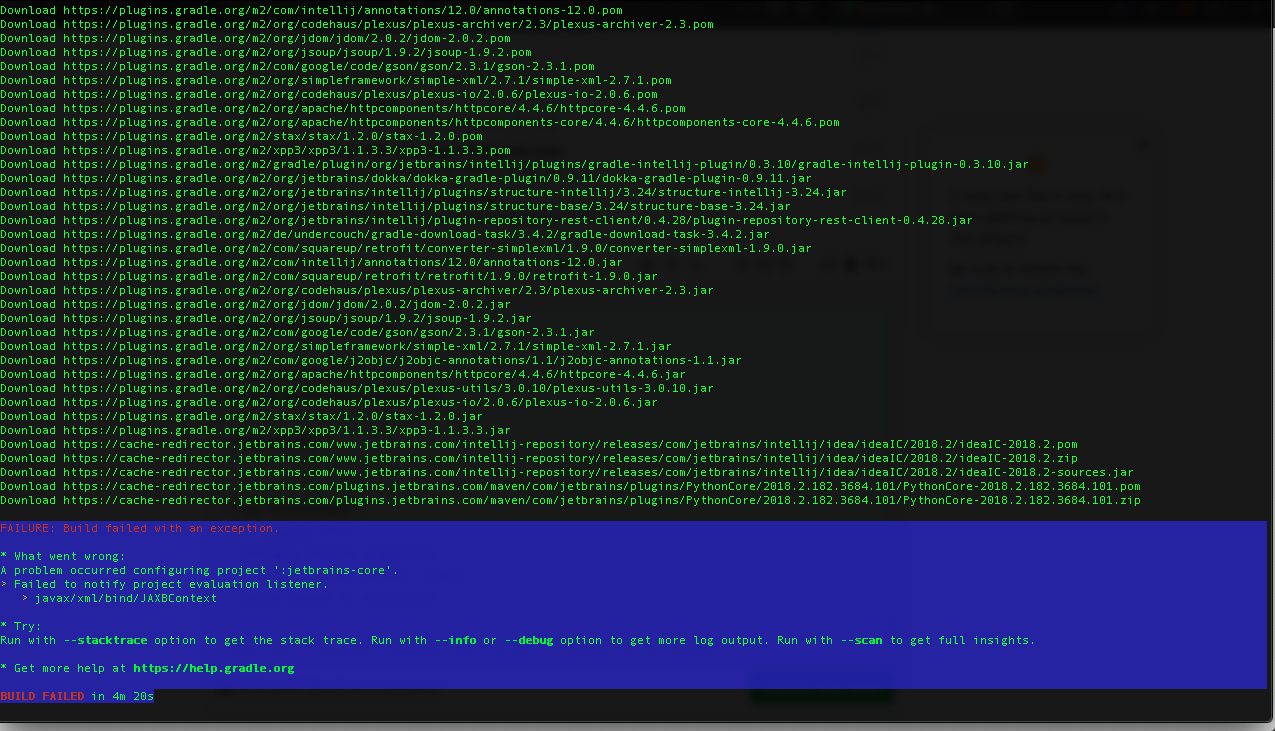Viewport: 1275px width, 731px height.
Task: Select the j2objc-annotations-1.1.jar line
Action: [371, 360]
